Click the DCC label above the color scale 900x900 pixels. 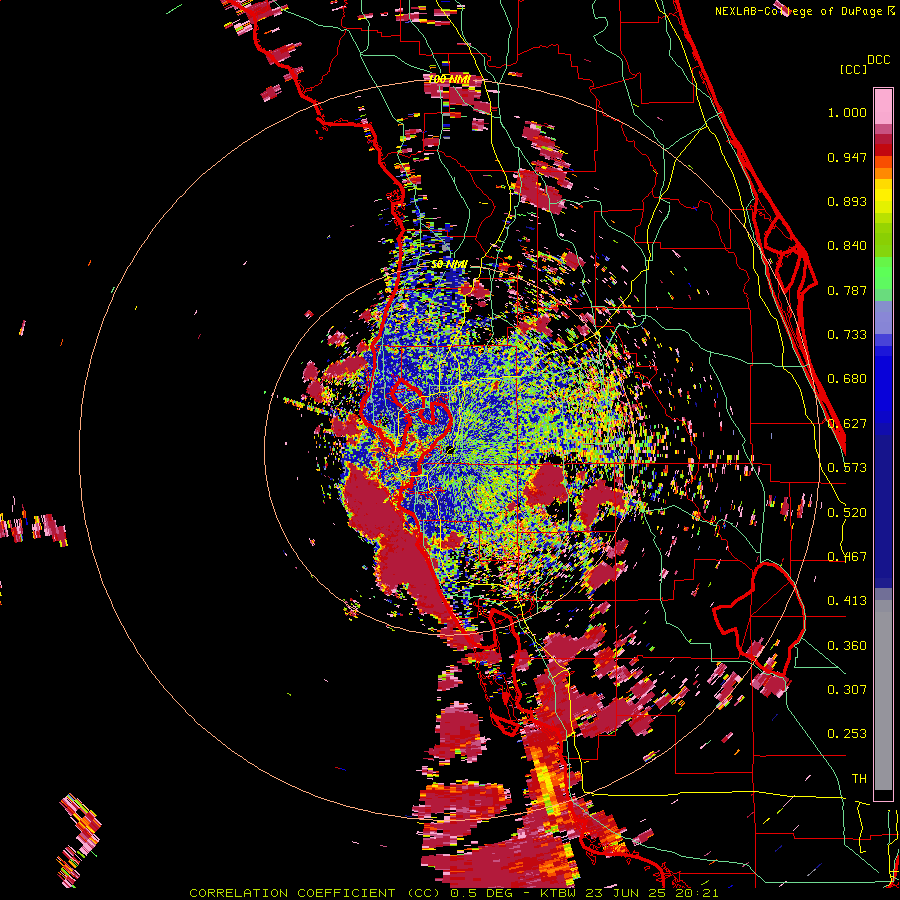point(878,60)
